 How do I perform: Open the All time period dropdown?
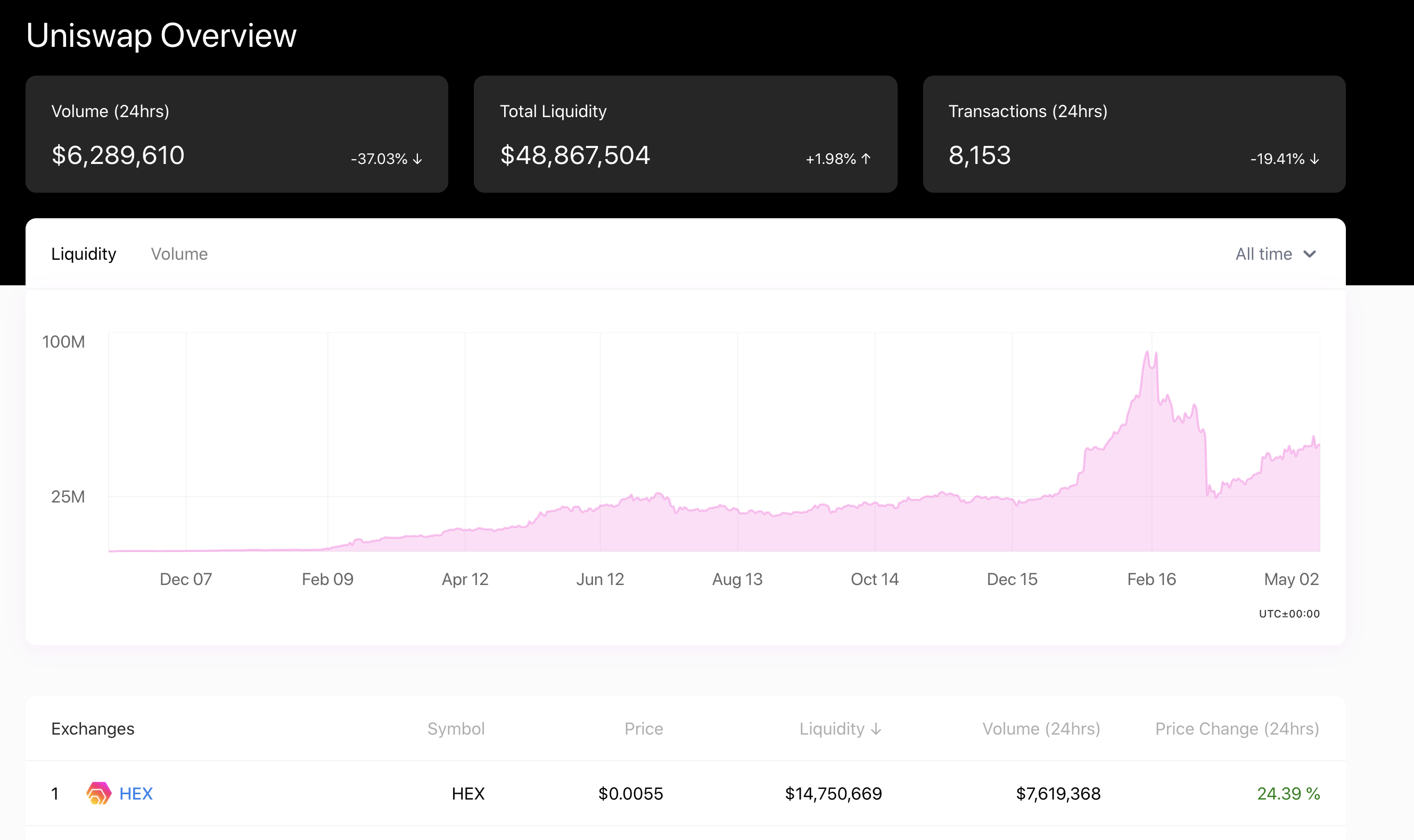[1277, 254]
